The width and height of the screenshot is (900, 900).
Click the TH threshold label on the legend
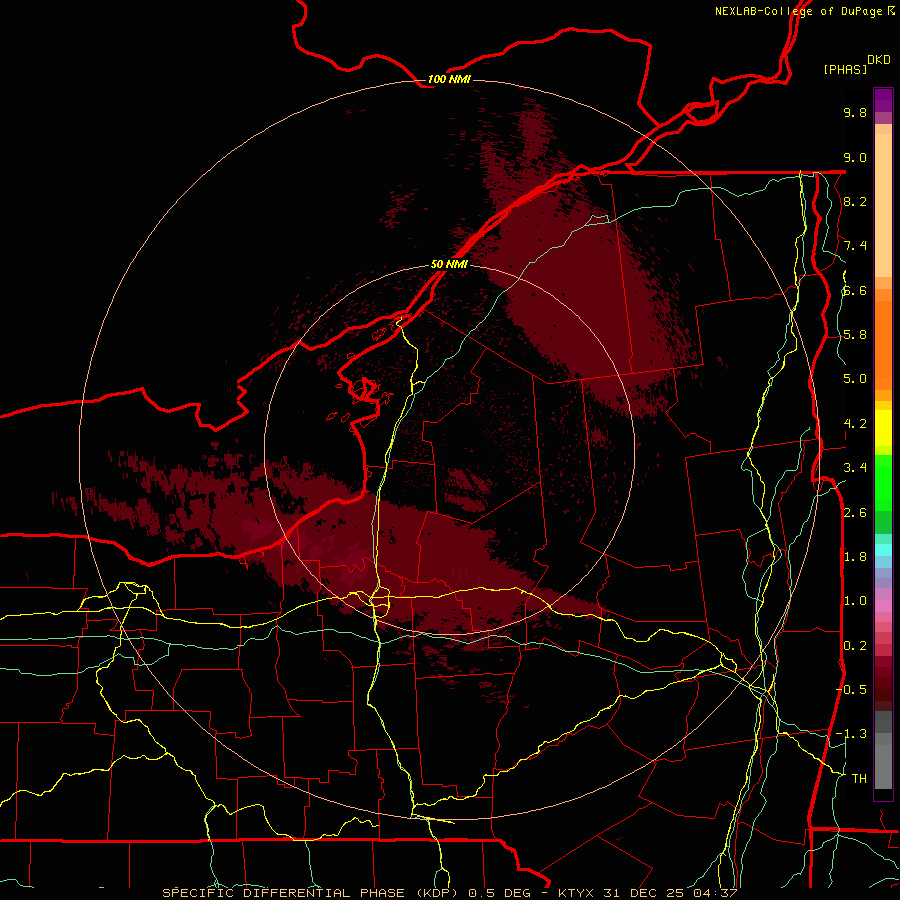coord(859,779)
